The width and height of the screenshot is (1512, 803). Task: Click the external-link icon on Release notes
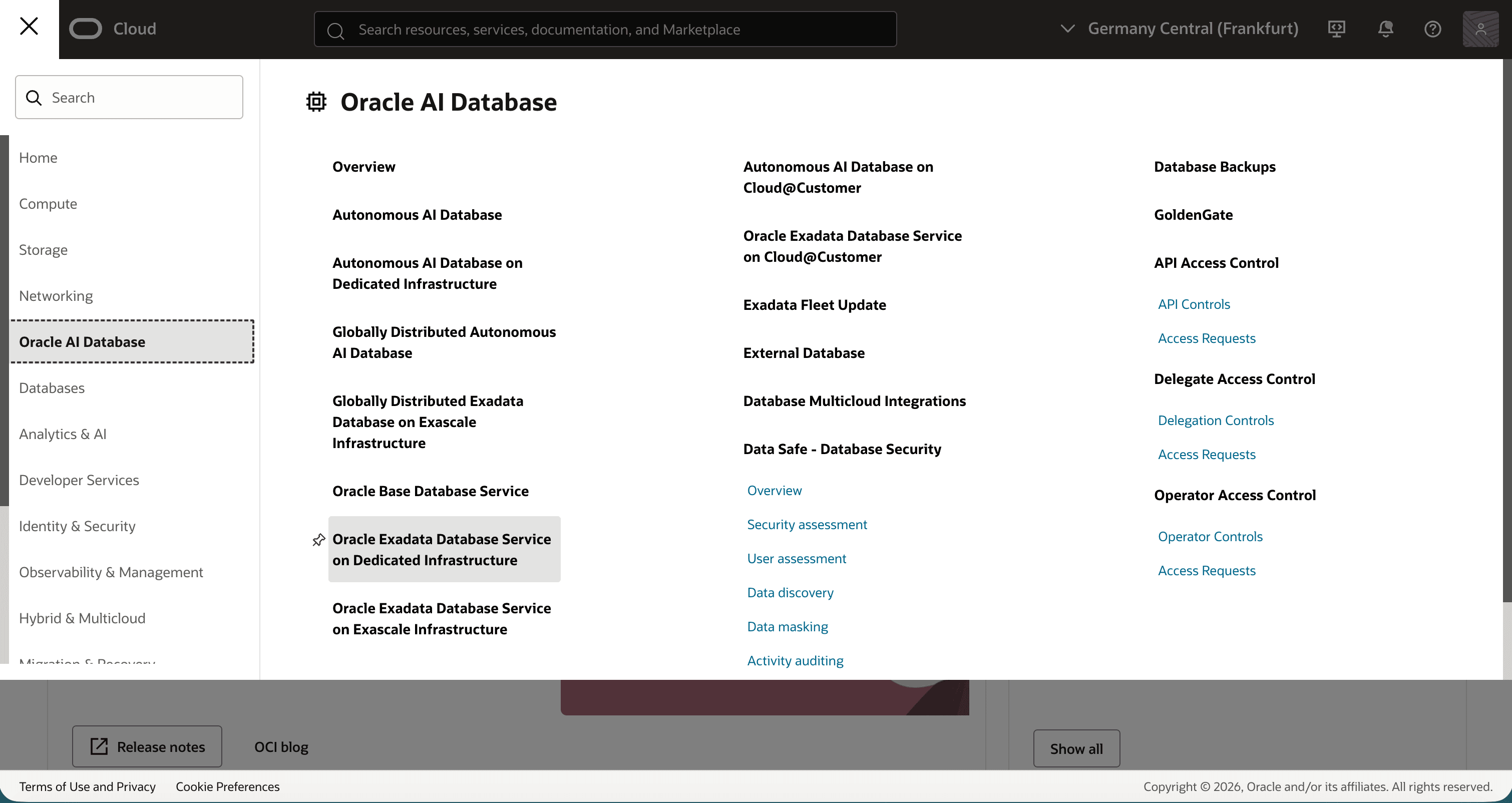pos(99,746)
